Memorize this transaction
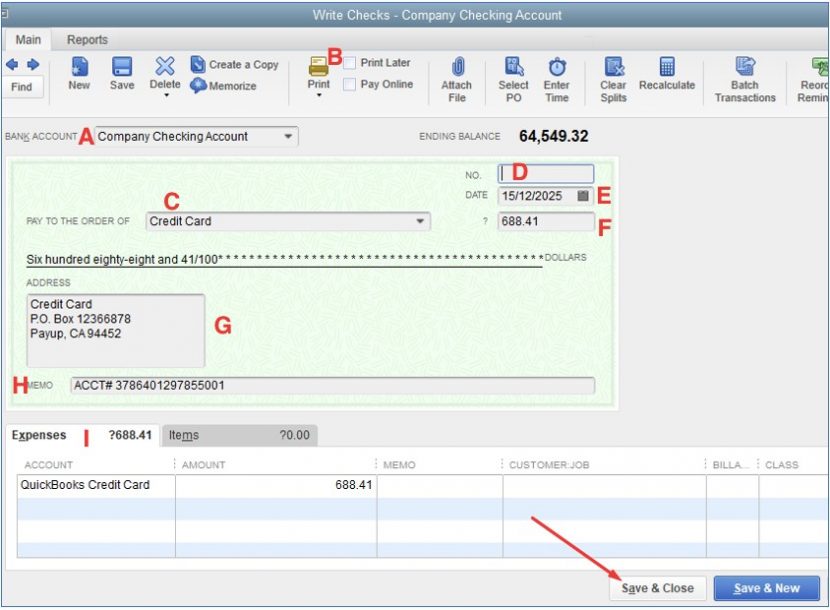 click(228, 86)
